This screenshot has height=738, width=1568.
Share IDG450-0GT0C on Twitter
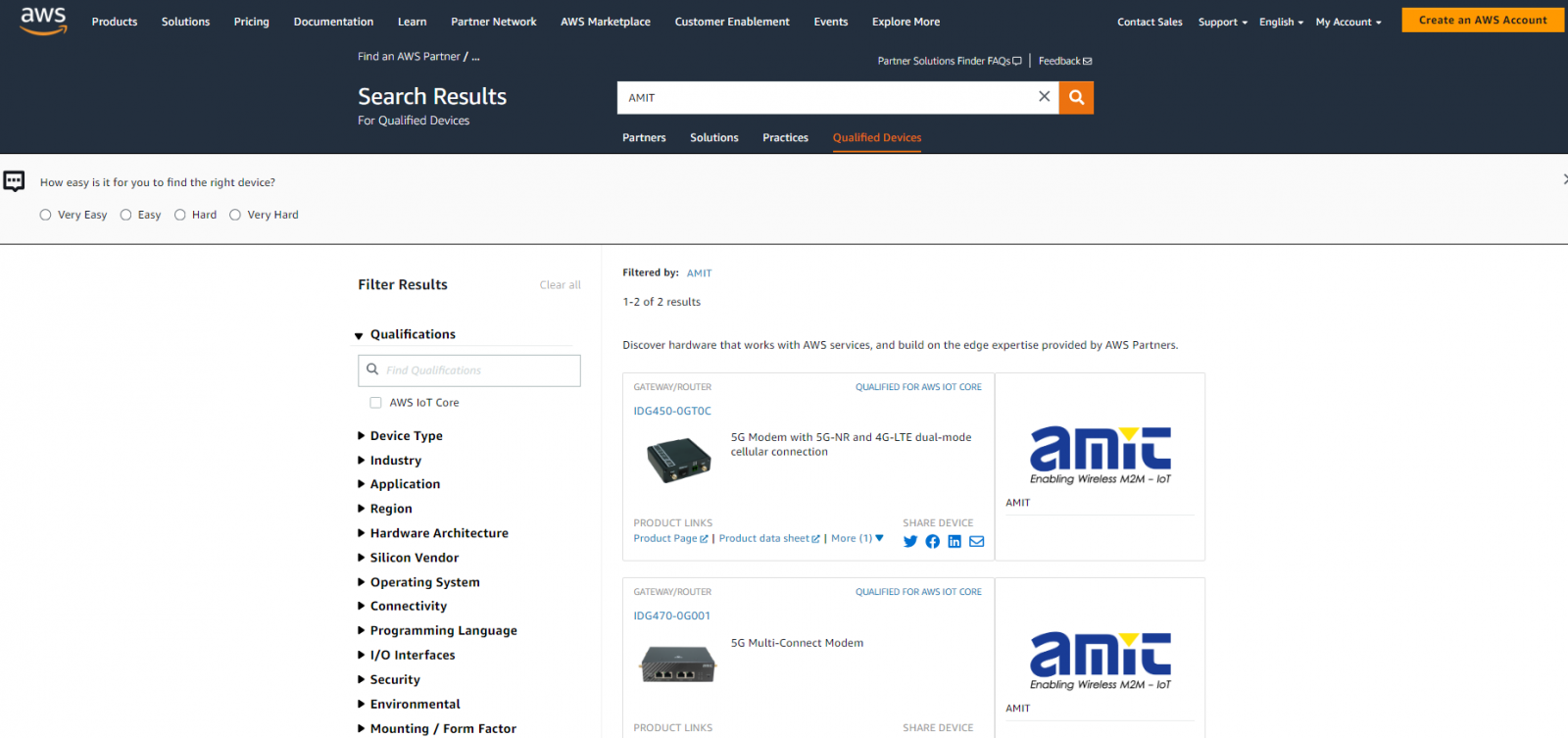[x=910, y=541]
